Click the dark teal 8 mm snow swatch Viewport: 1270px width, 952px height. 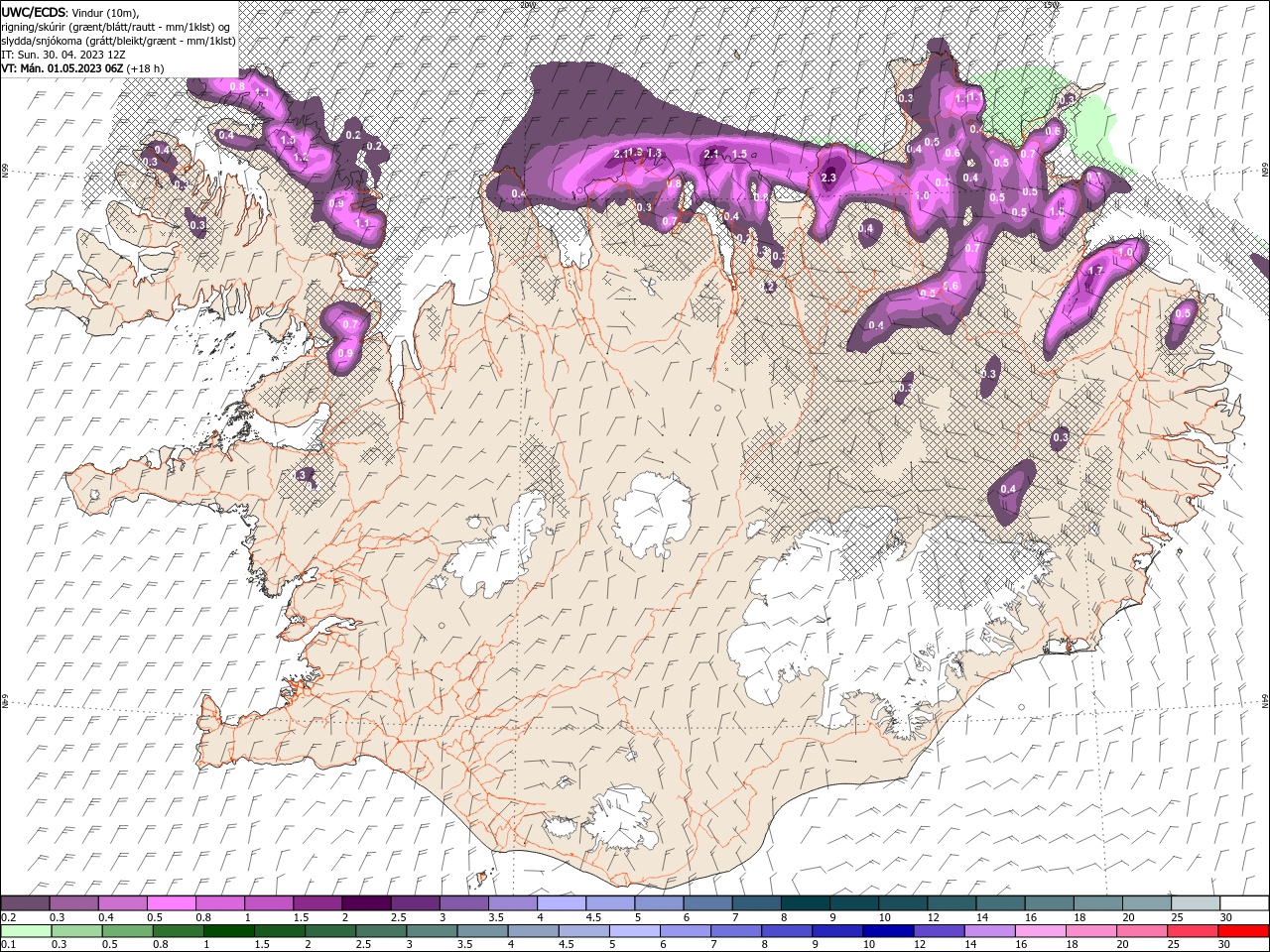(x=806, y=903)
